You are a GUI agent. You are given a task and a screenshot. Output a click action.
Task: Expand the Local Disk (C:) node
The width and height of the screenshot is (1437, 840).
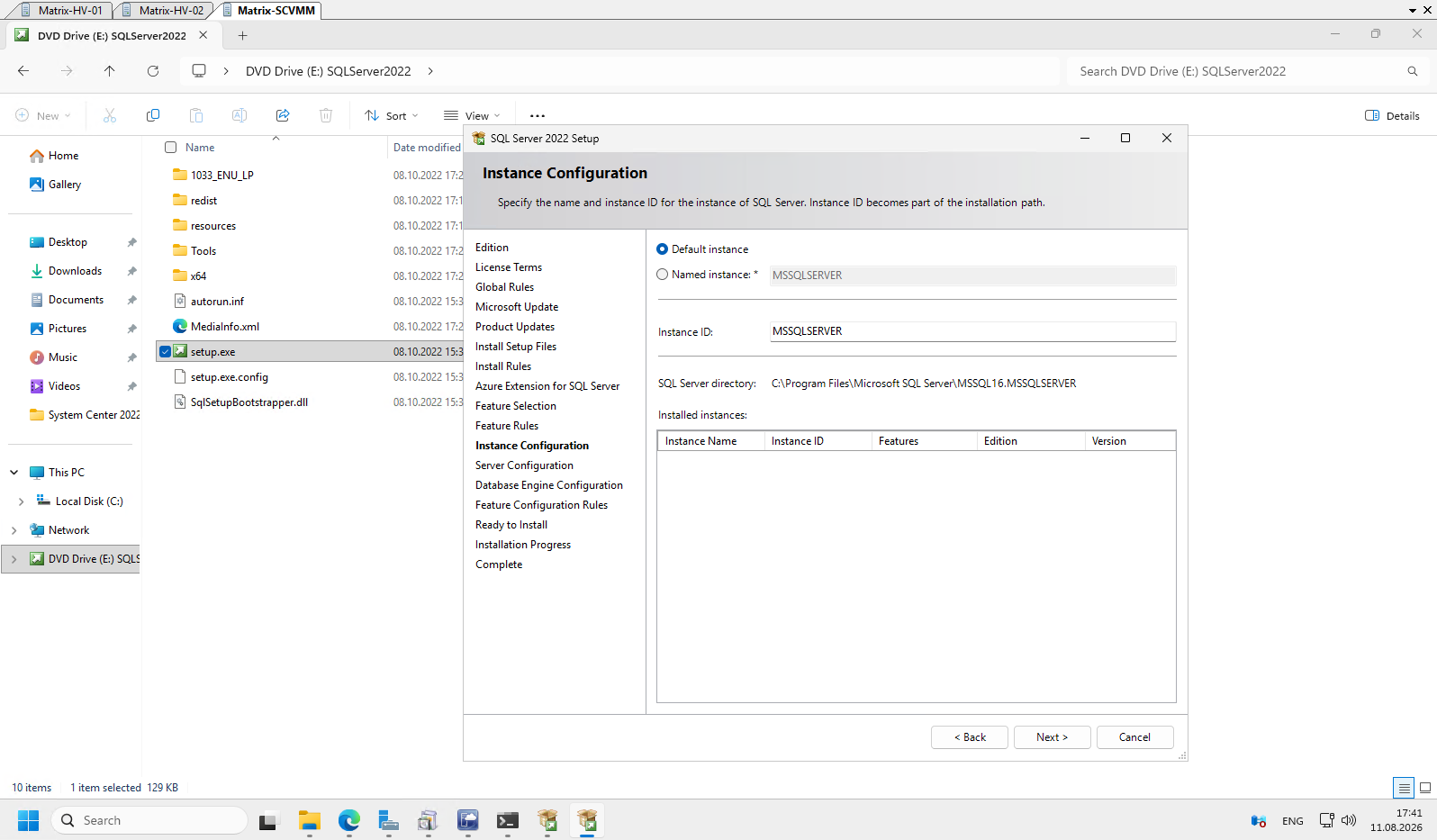(22, 501)
